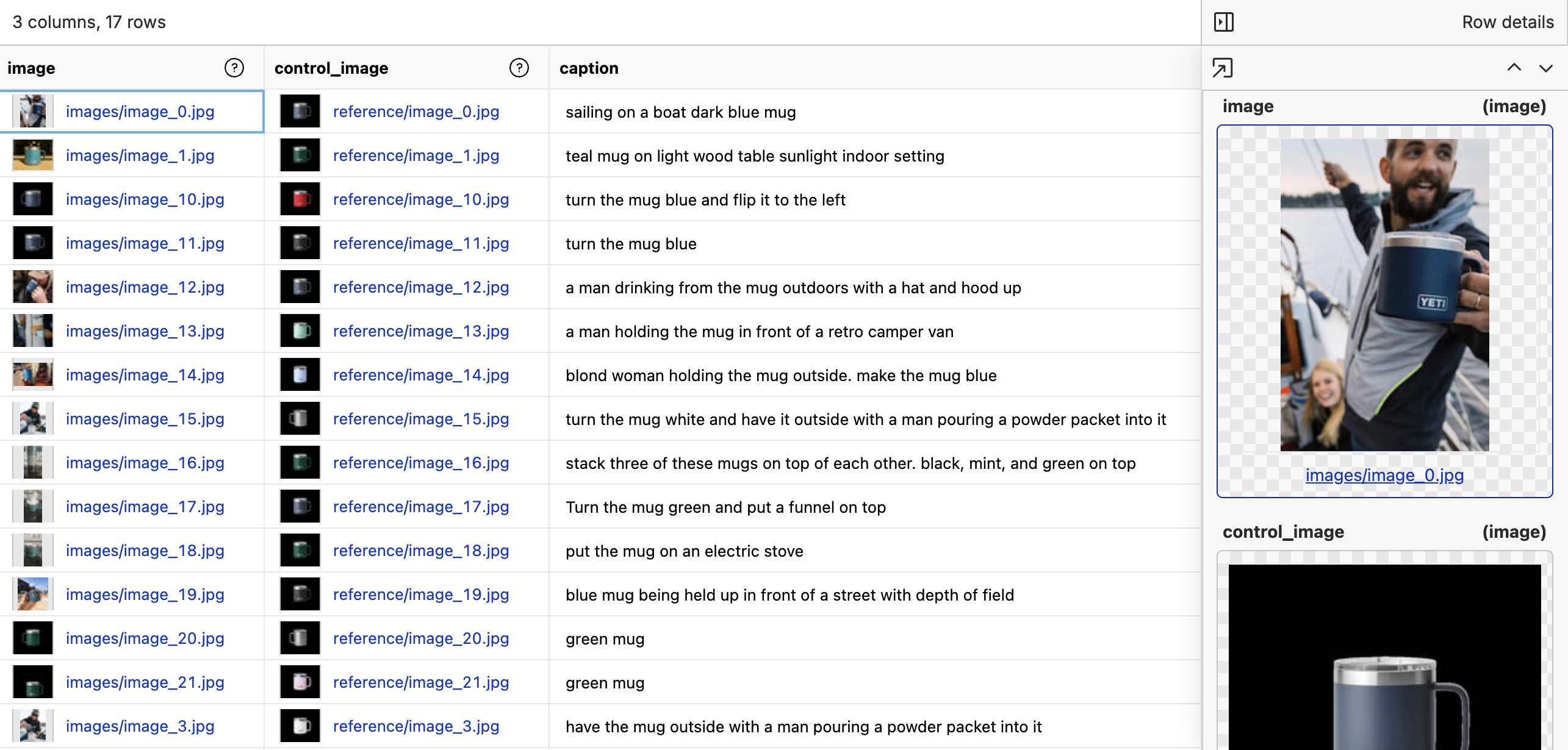
Task: Go to next row with down chevron
Action: pyautogui.click(x=1545, y=68)
